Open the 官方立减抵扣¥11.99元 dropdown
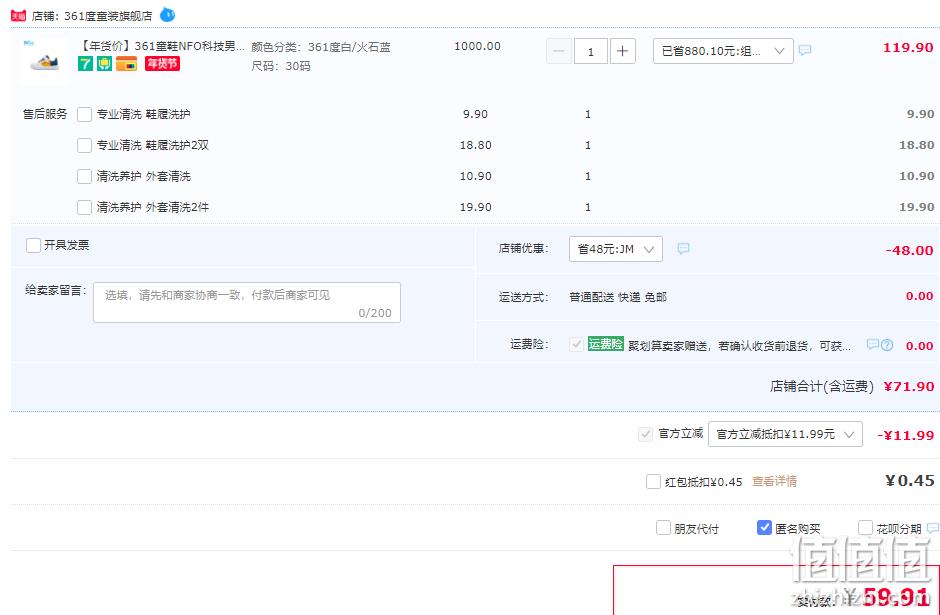This screenshot has width=940, height=615. (785, 435)
